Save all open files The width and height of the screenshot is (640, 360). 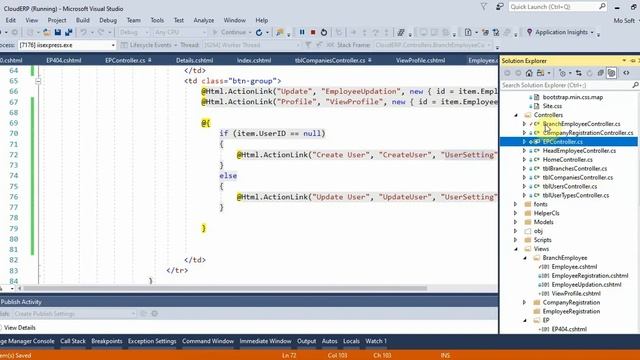pyautogui.click(x=69, y=32)
